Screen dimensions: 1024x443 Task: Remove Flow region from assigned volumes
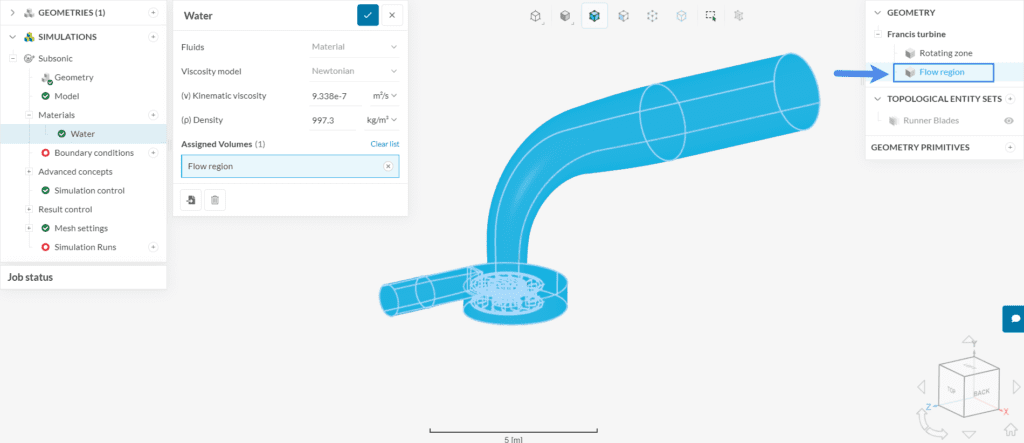pyautogui.click(x=388, y=167)
